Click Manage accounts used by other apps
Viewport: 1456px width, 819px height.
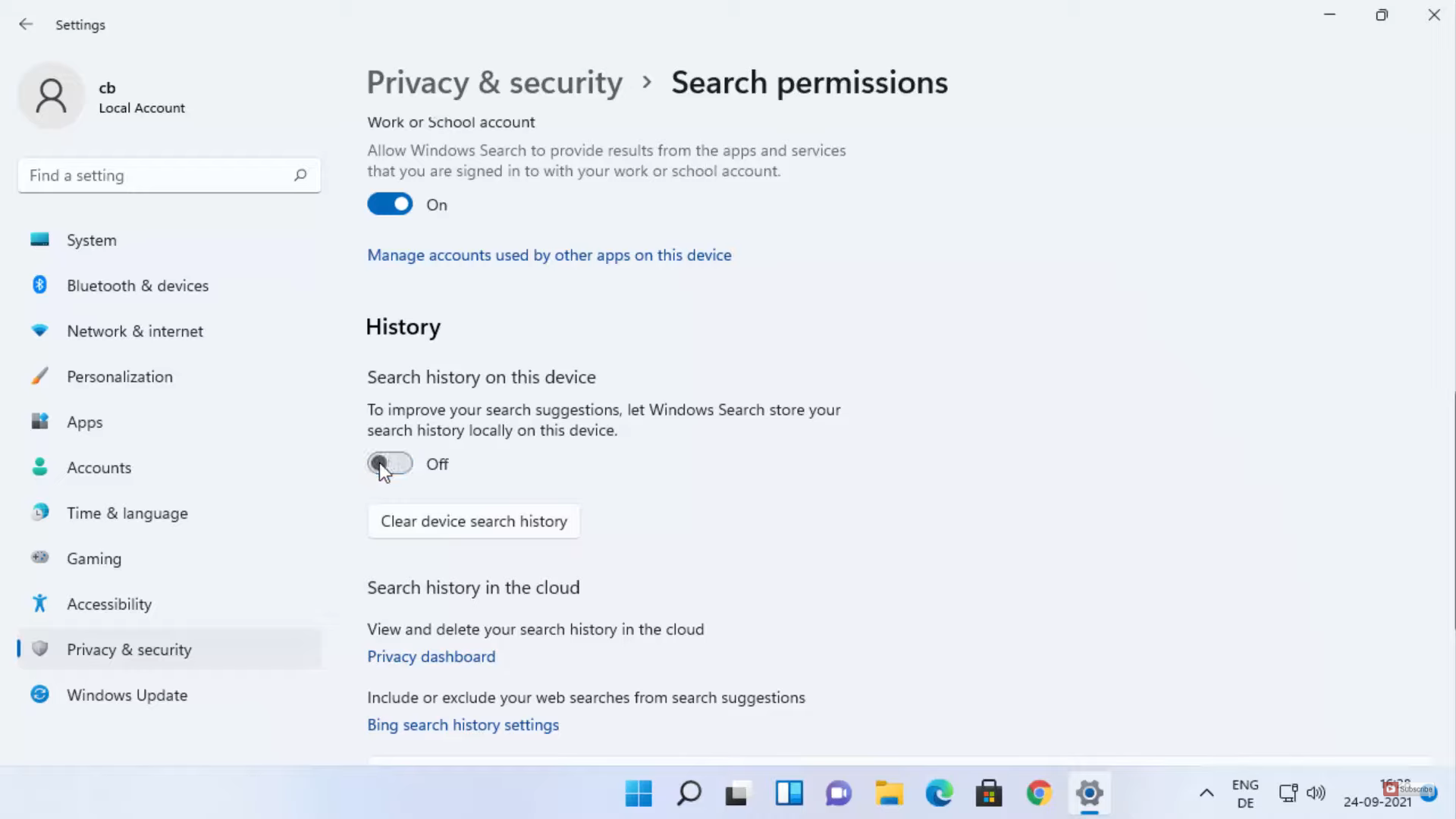click(x=549, y=256)
